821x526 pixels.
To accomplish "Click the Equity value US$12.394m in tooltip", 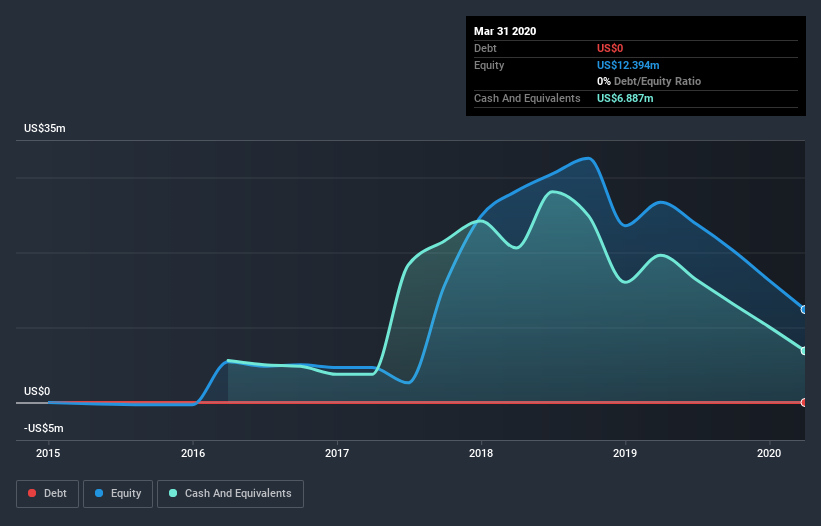I will click(628, 65).
